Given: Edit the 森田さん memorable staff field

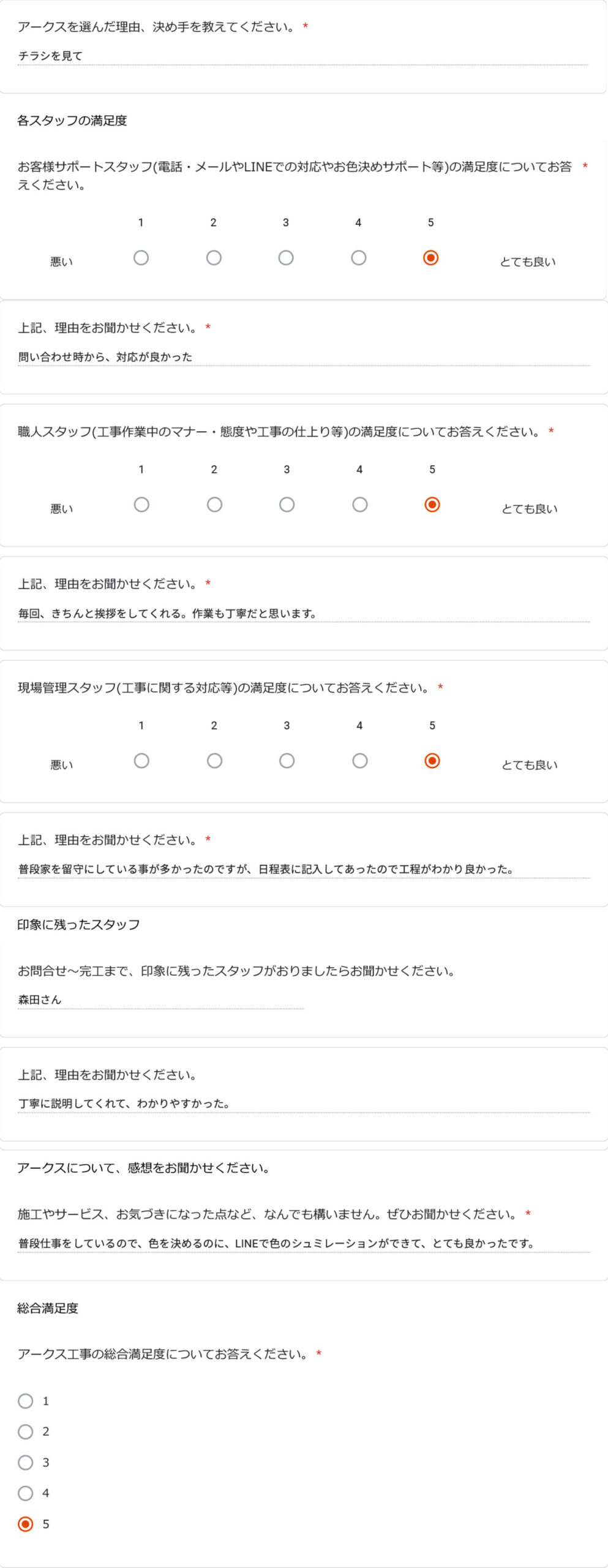Looking at the screenshot, I should point(160,1000).
